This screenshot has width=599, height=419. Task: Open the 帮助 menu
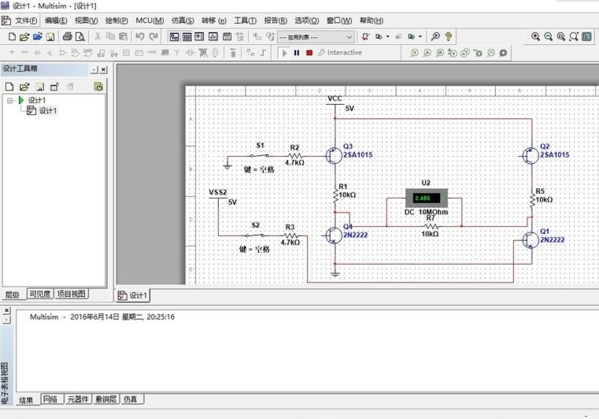click(371, 21)
